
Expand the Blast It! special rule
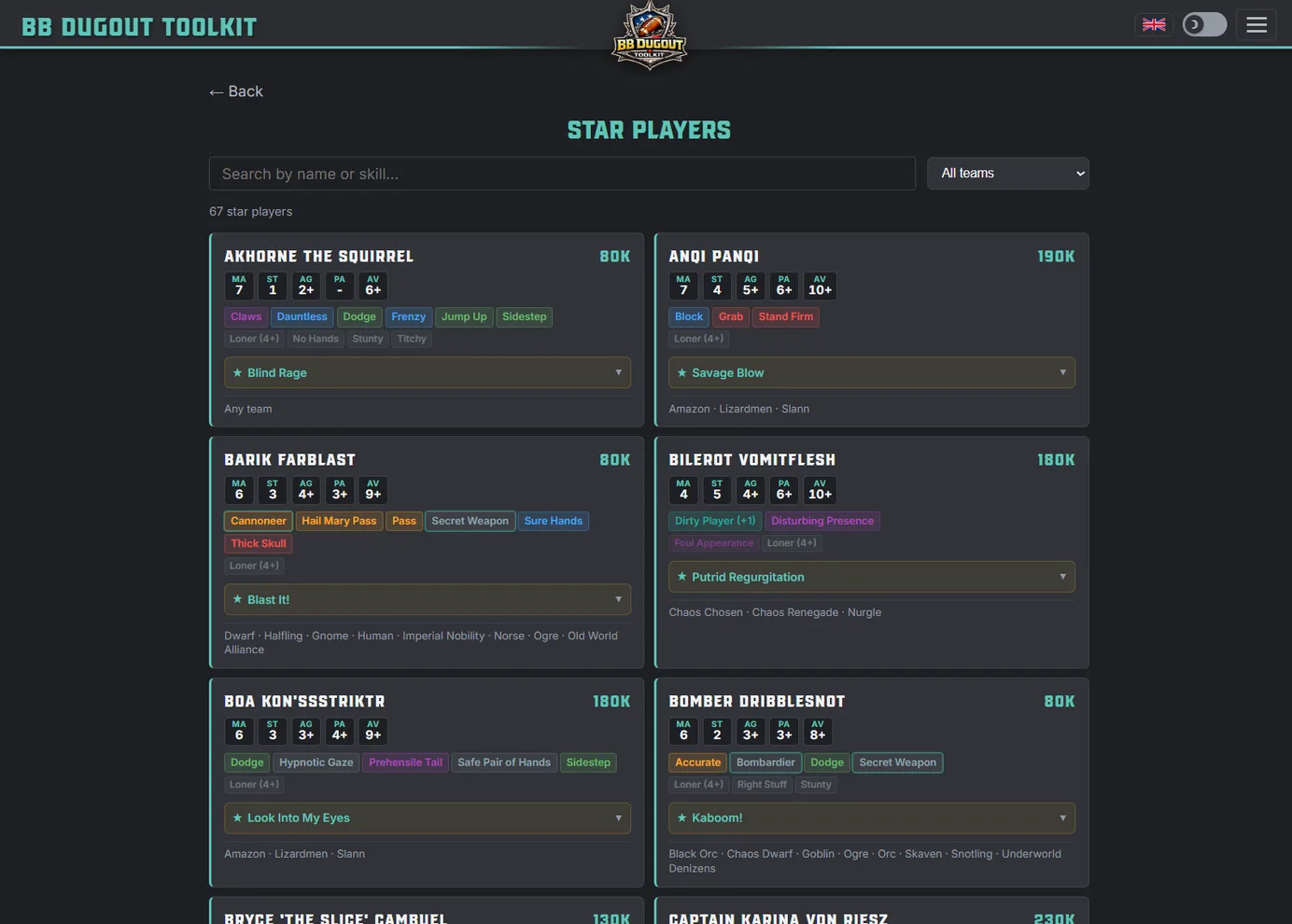pyautogui.click(x=428, y=599)
